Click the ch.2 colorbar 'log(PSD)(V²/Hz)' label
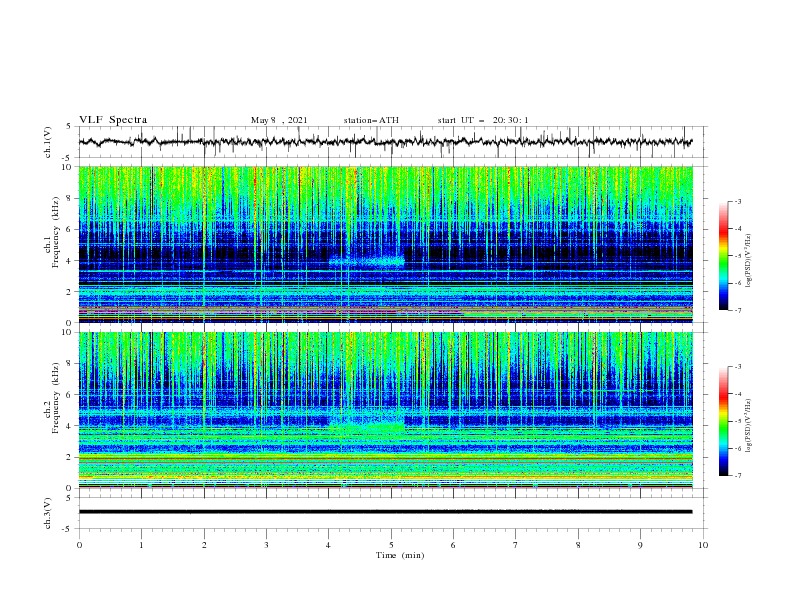The height and width of the screenshot is (612, 792). [749, 426]
